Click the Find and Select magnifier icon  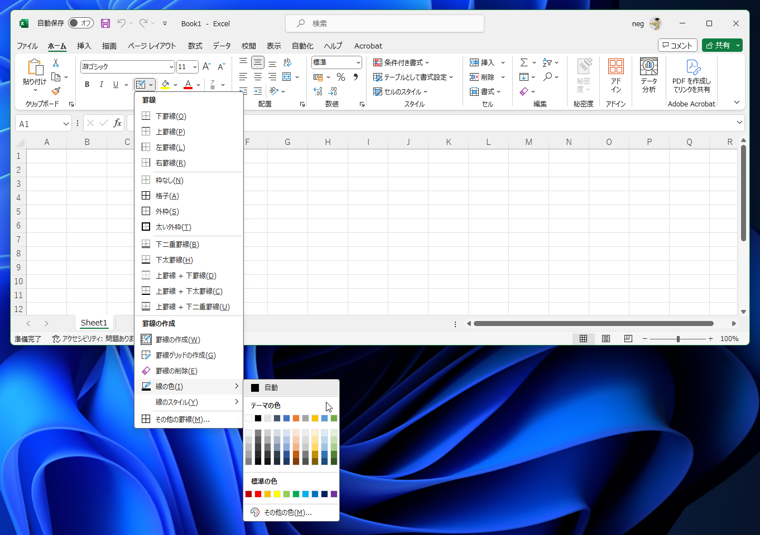click(548, 77)
